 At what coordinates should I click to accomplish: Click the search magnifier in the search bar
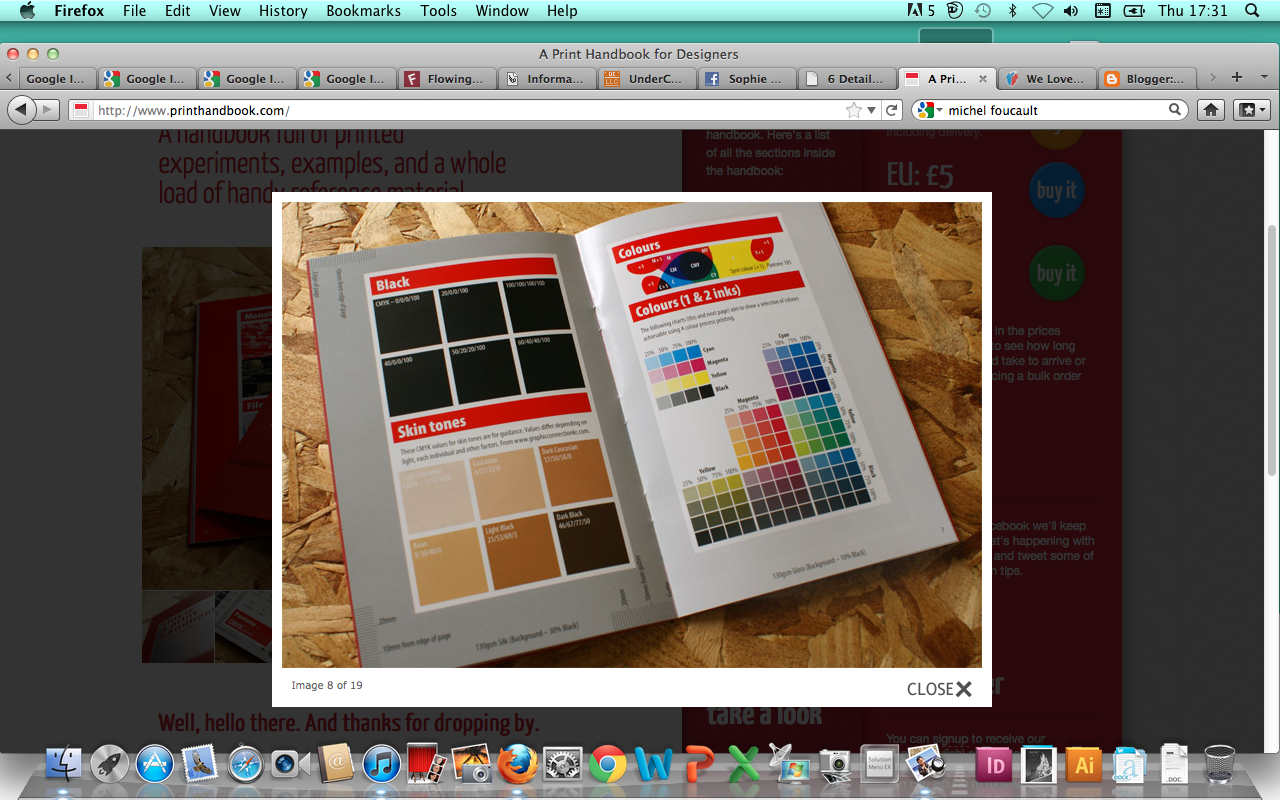1176,110
